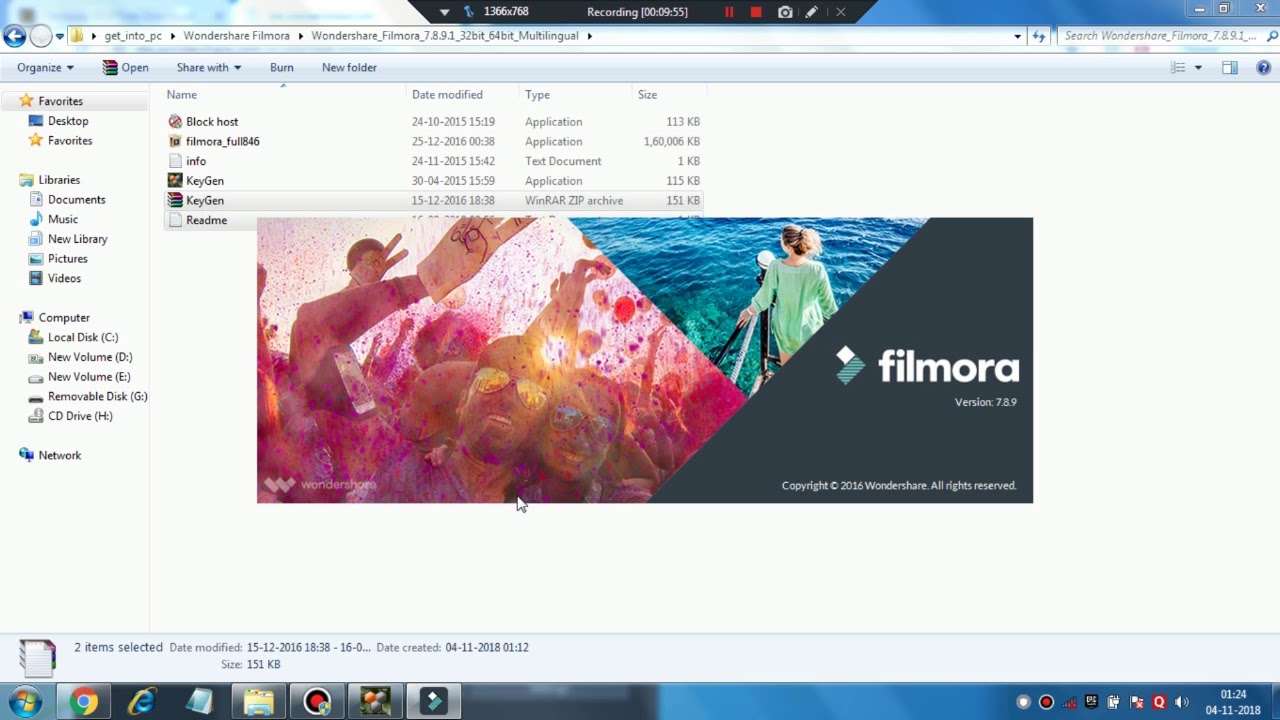This screenshot has height=720, width=1280.
Task: Stop the screen recording with red square
Action: pos(756,12)
